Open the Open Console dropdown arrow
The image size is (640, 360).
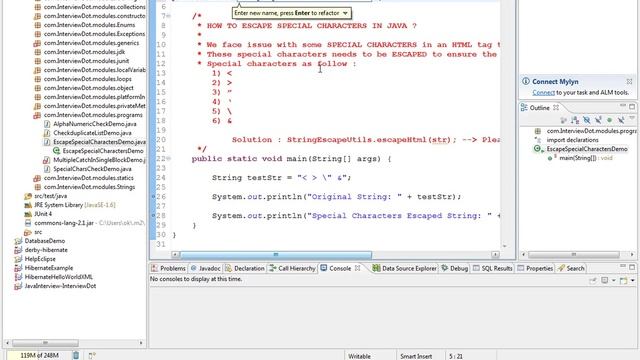633,280
